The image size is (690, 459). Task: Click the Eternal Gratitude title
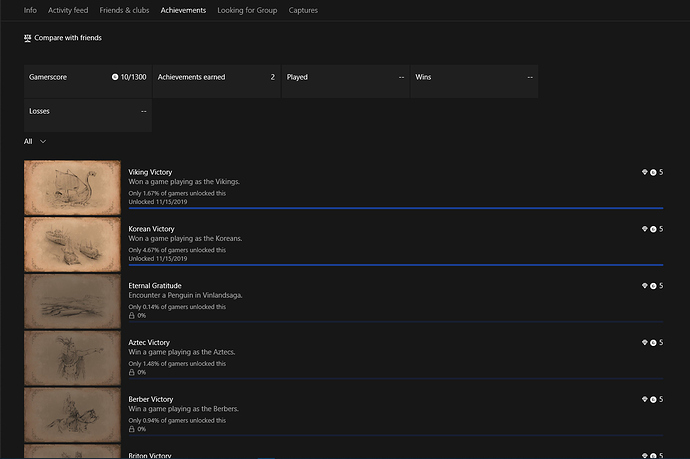click(155, 286)
